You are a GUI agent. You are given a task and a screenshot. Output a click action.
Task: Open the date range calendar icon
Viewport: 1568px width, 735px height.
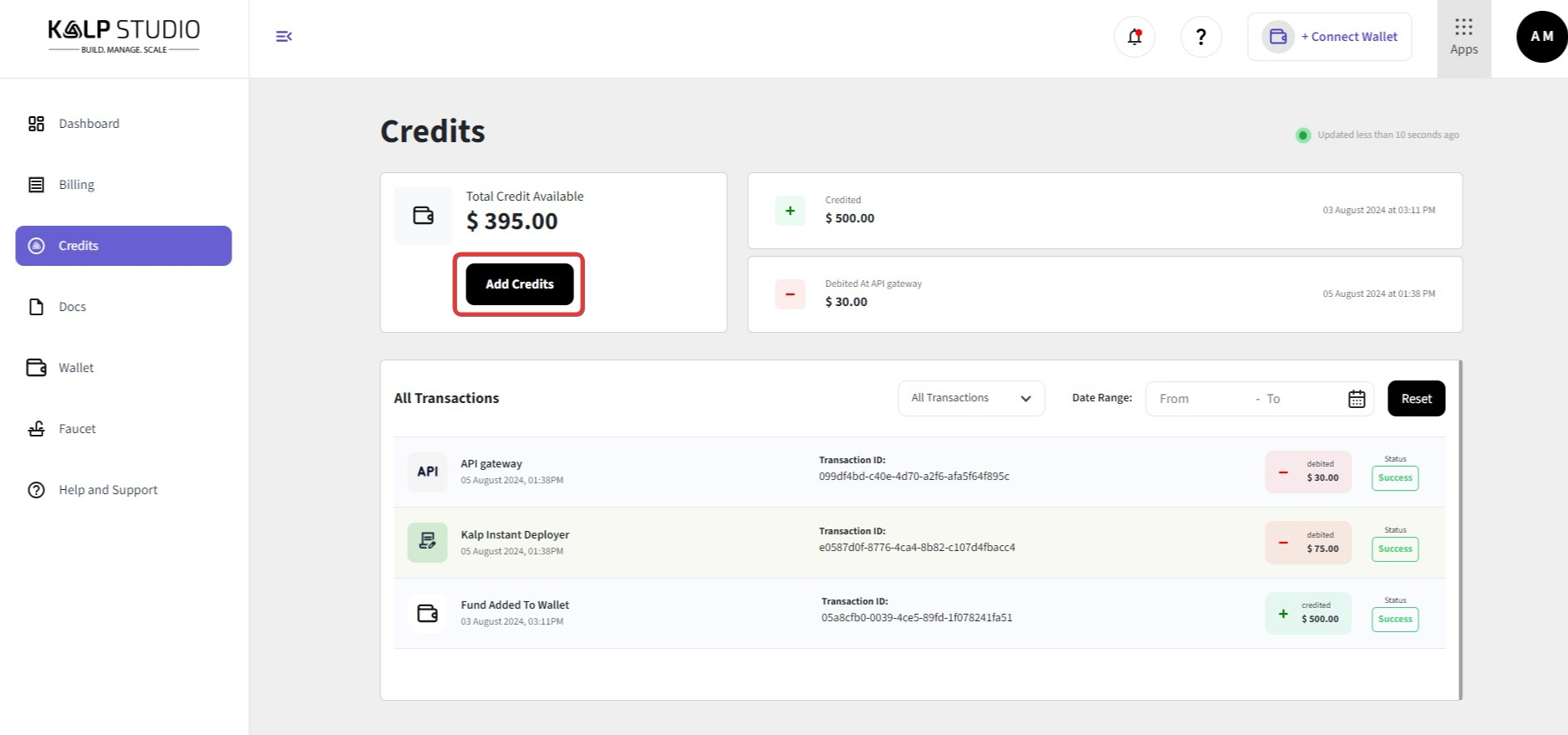point(1356,399)
